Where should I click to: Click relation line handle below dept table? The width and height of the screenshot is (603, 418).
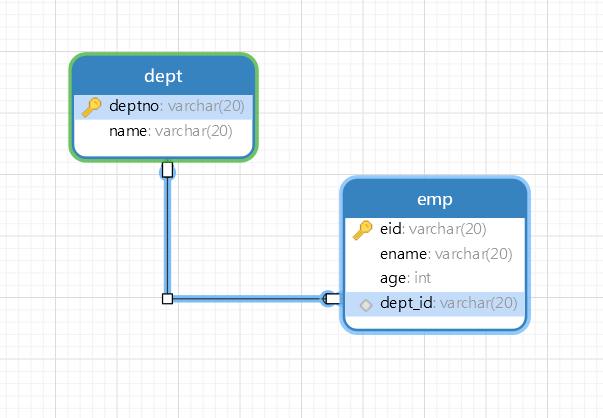coord(167,170)
